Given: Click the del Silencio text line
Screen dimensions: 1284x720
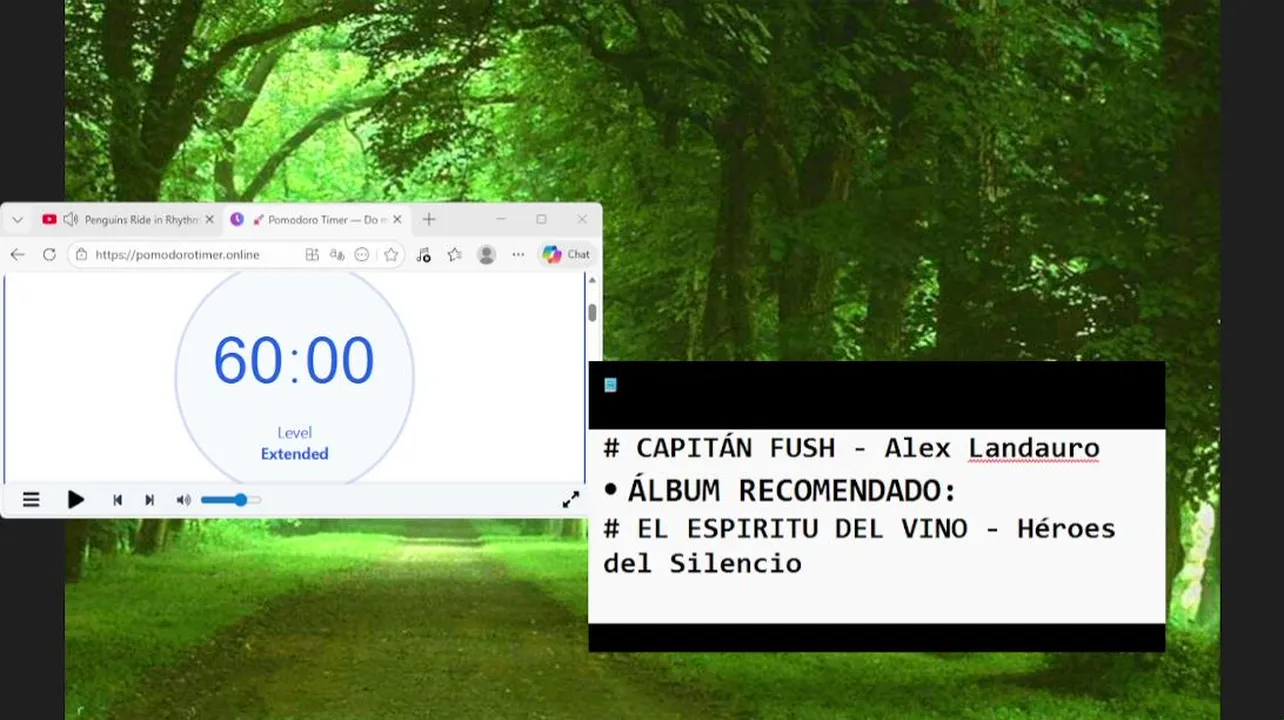Looking at the screenshot, I should [702, 564].
